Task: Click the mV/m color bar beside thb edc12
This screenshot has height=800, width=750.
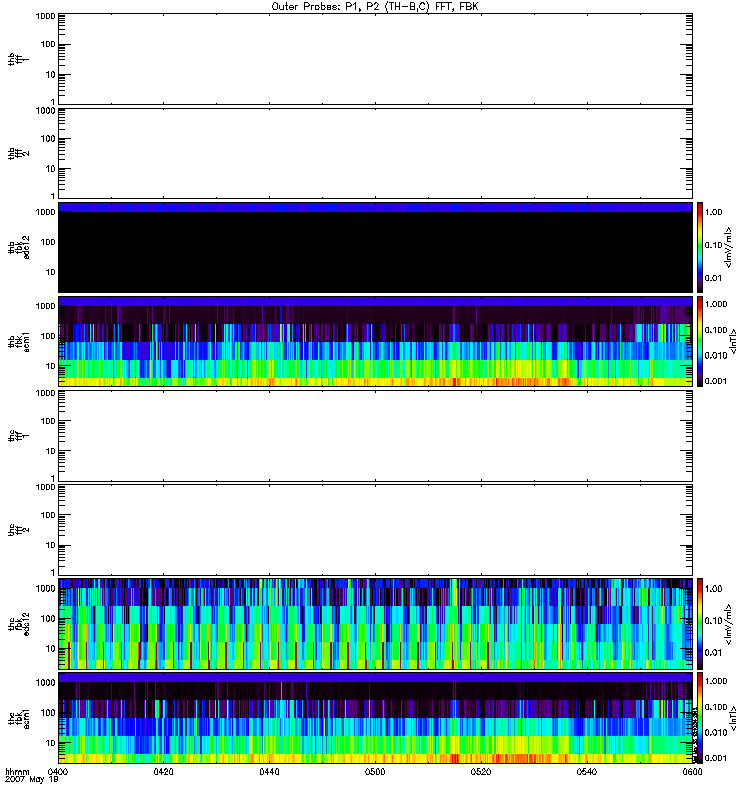Action: tap(702, 247)
